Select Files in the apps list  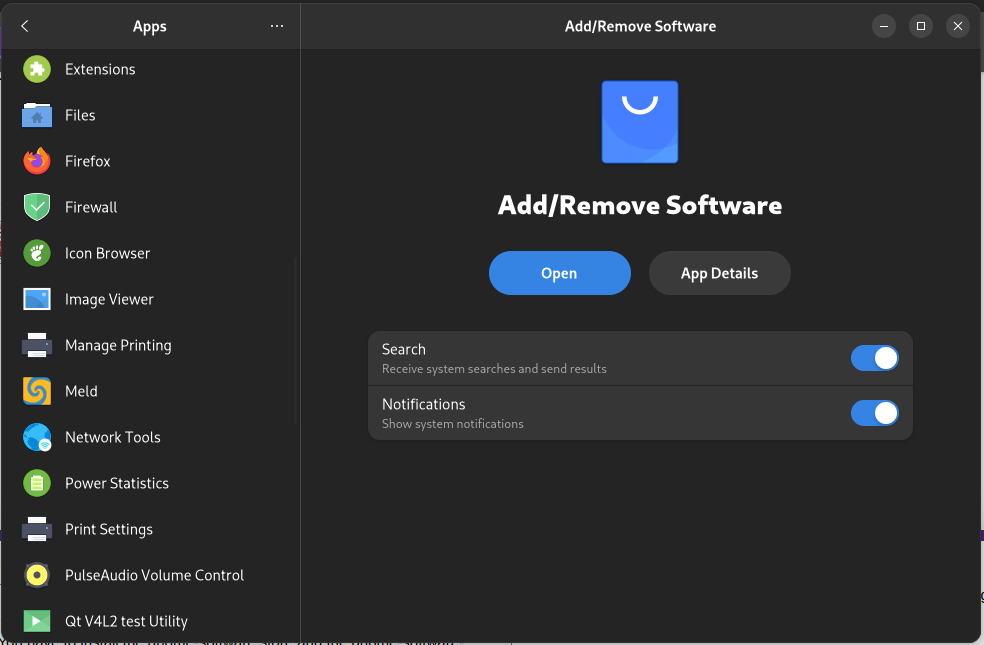pos(80,115)
